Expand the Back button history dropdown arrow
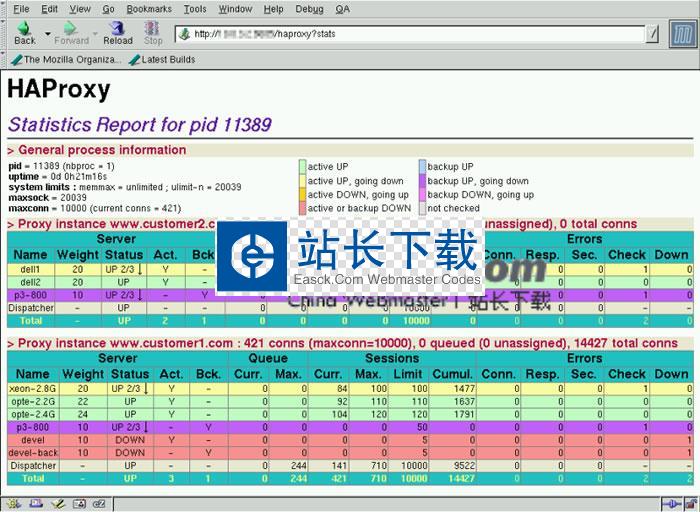The image size is (700, 512). (46, 34)
